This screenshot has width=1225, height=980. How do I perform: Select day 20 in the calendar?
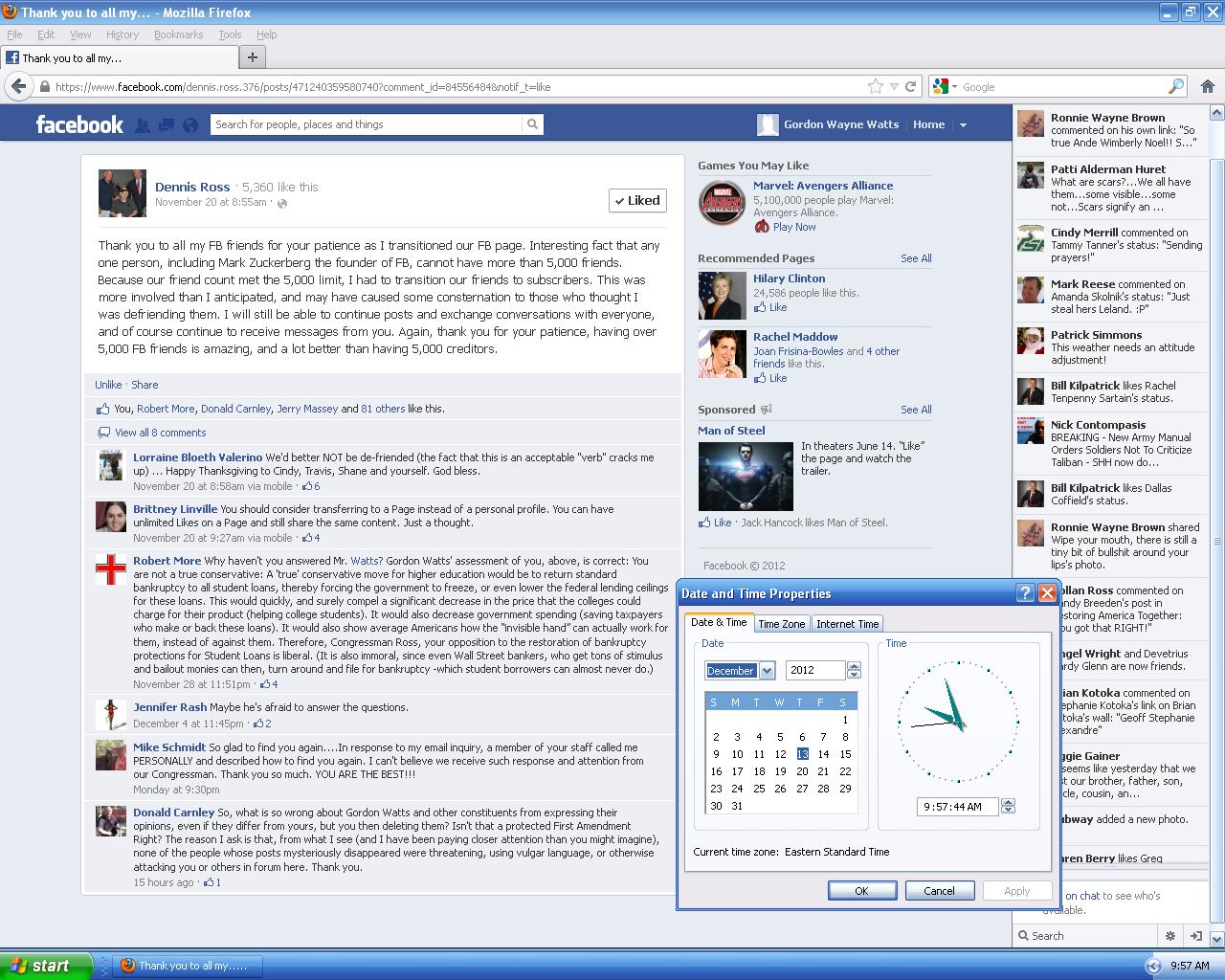[x=802, y=771]
